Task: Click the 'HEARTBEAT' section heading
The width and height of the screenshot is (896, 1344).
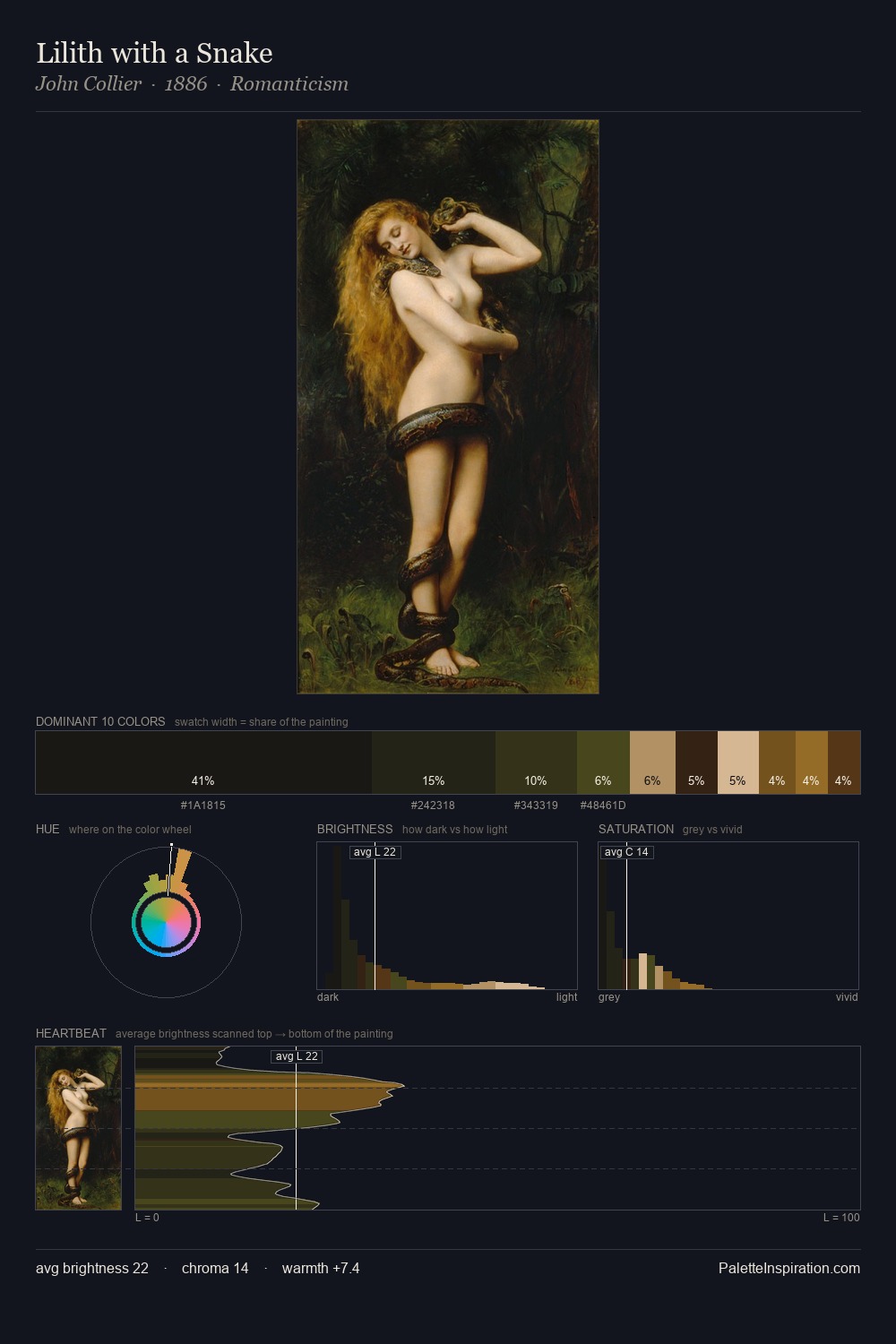Action: (71, 1033)
